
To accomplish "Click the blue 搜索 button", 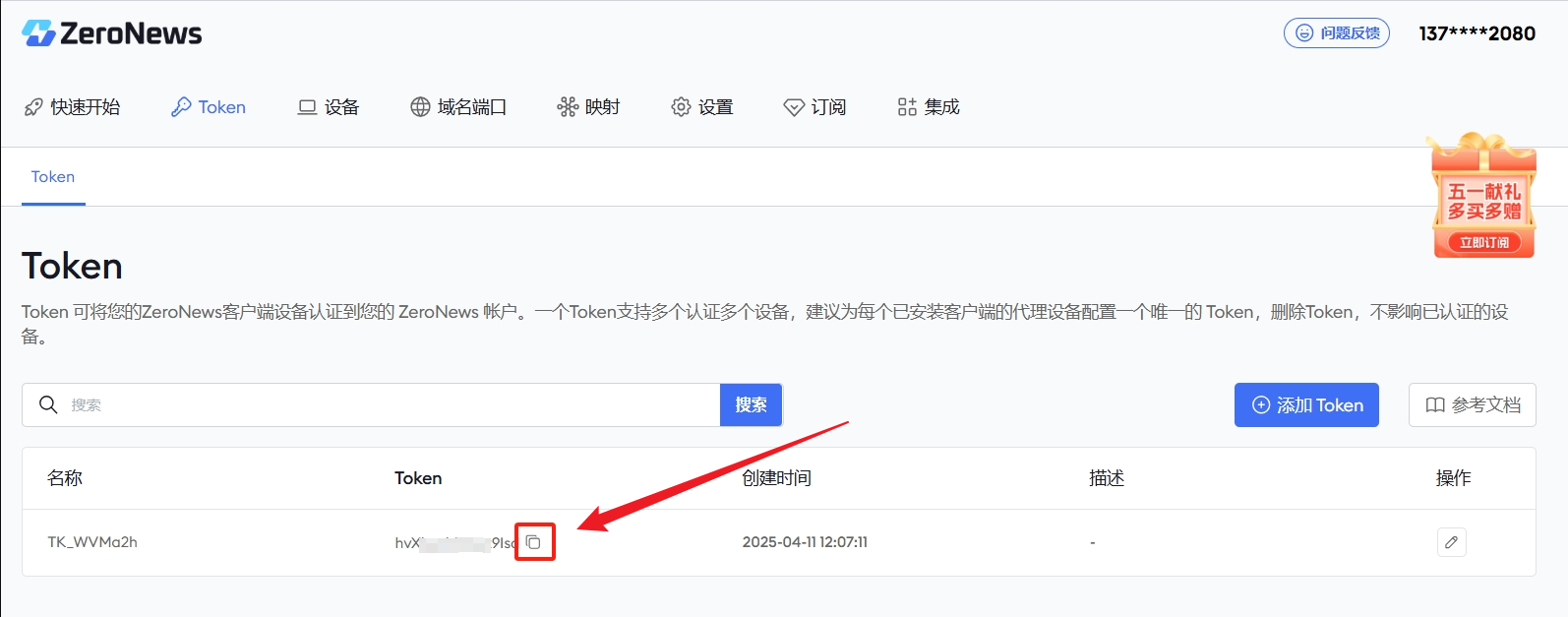I will (x=751, y=404).
